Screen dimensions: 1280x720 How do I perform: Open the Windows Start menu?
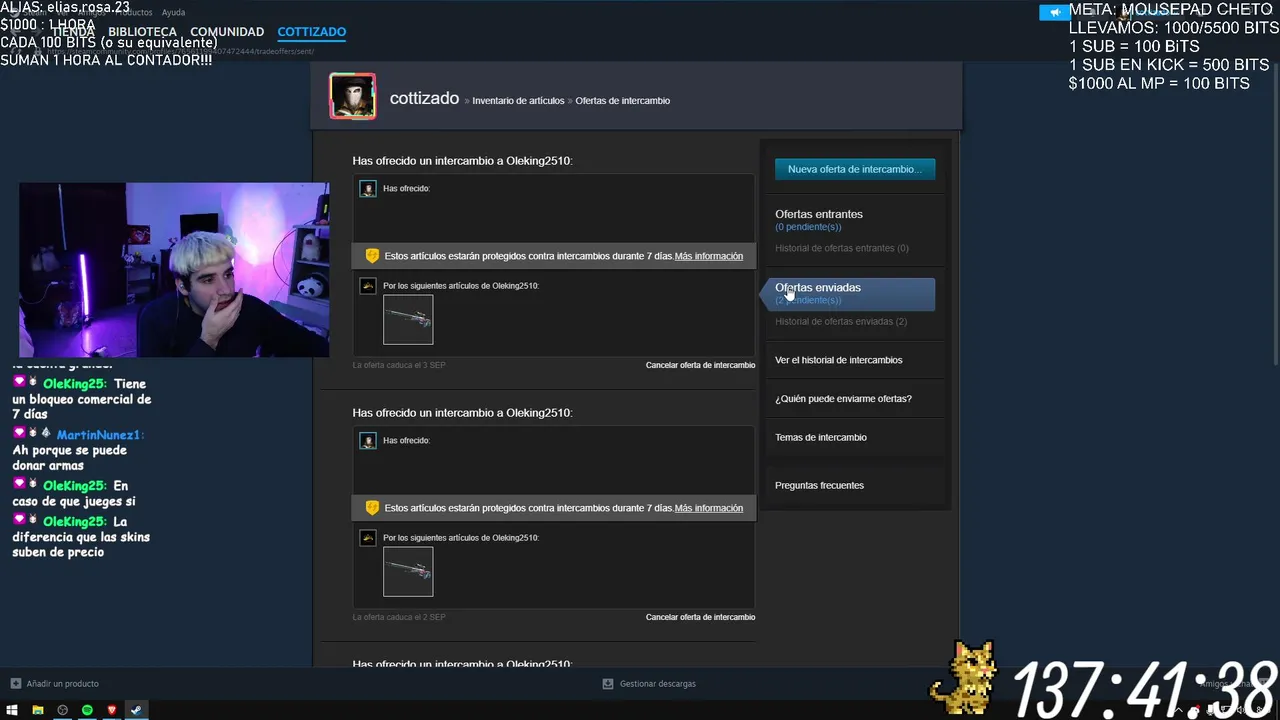click(x=12, y=710)
